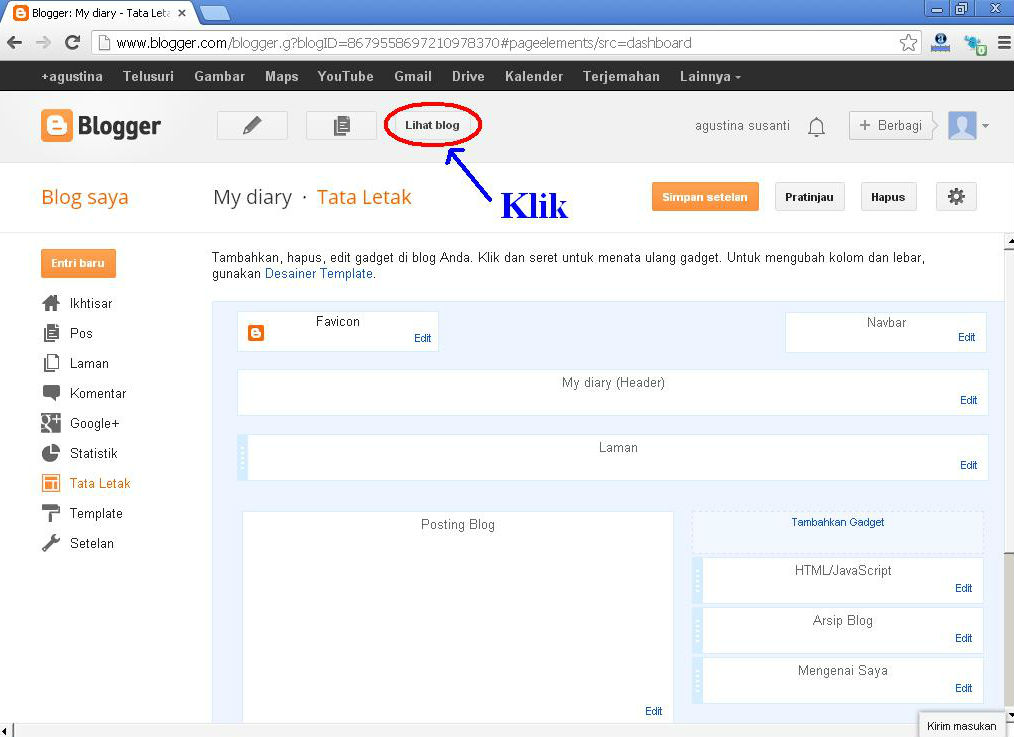Viewport: 1014px width, 737px height.
Task: Click the Favicon Blogger thumbnail icon
Action: pos(256,333)
